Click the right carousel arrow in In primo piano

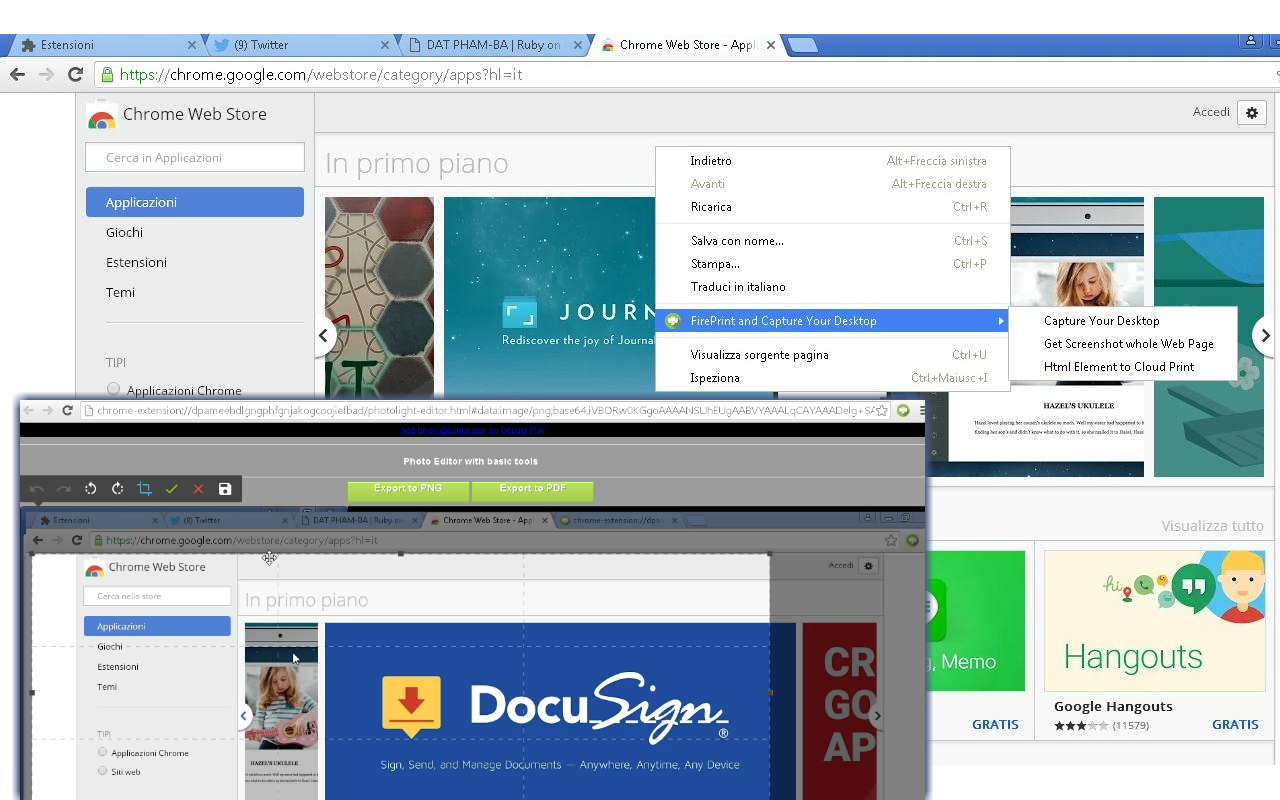[x=1265, y=336]
